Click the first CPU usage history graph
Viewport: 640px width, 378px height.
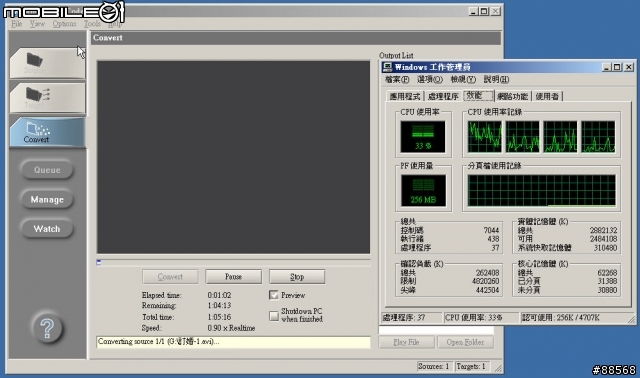tap(484, 137)
